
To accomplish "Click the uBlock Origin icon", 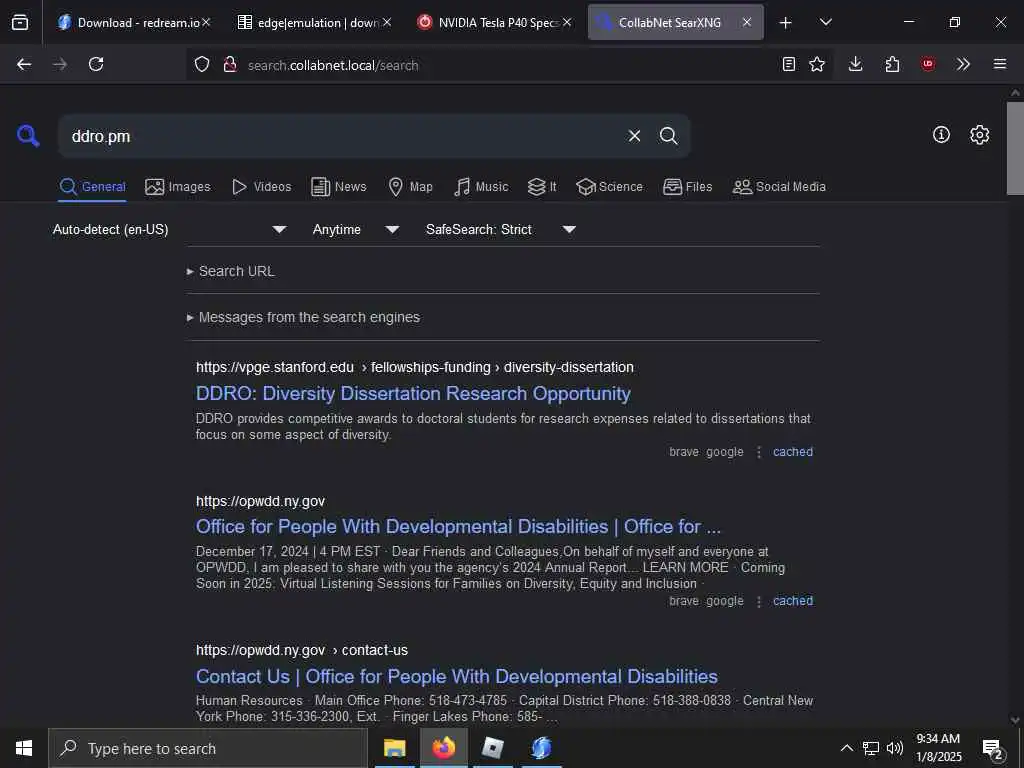I will [x=928, y=64].
